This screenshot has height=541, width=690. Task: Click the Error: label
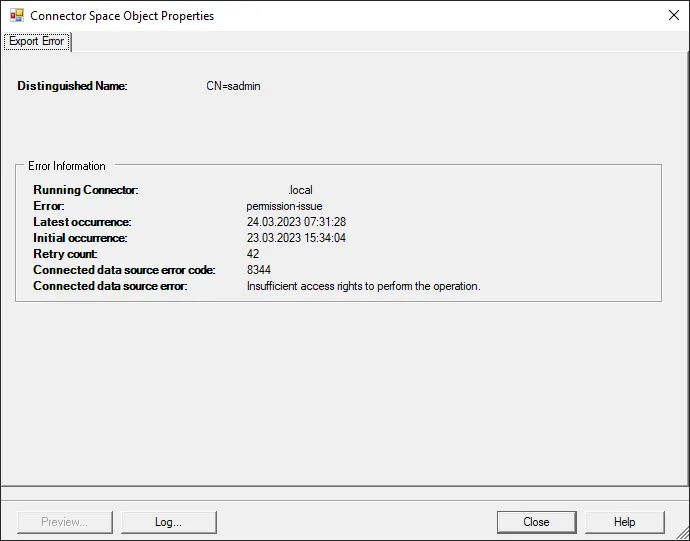pos(49,206)
